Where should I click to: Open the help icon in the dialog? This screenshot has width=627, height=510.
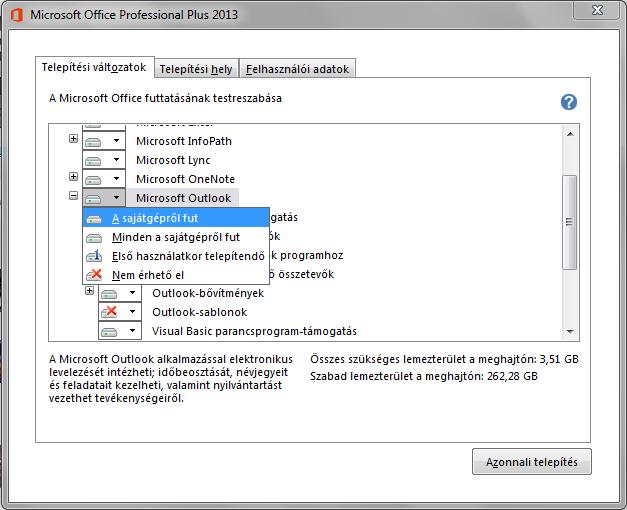[x=569, y=102]
